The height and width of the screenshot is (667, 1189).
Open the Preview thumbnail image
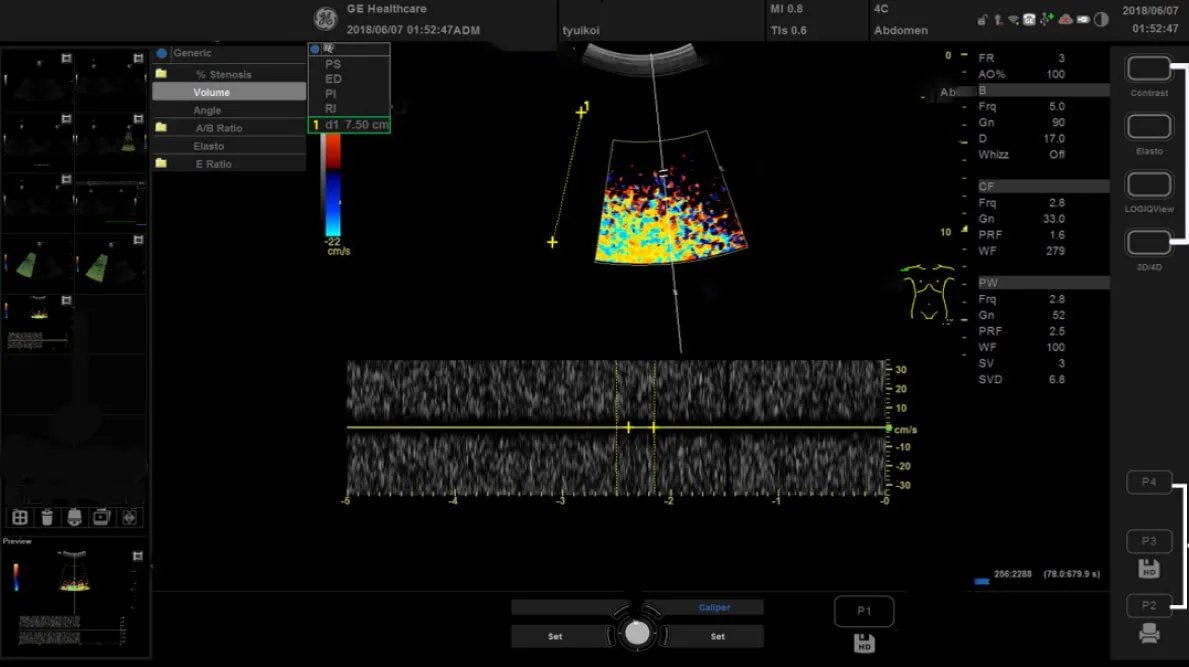pyautogui.click(x=74, y=598)
